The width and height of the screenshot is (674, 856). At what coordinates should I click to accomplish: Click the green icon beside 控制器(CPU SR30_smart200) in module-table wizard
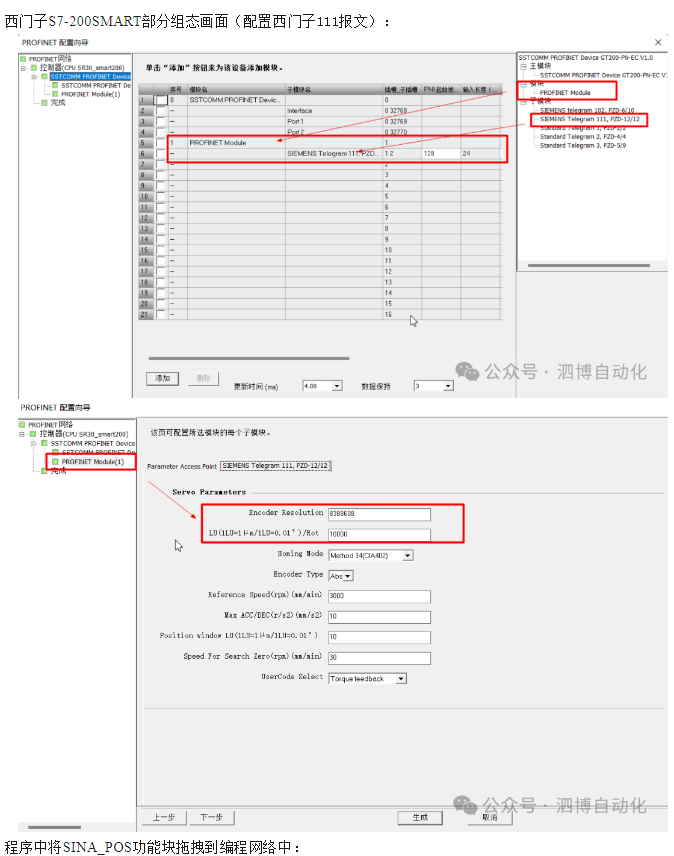[x=34, y=68]
